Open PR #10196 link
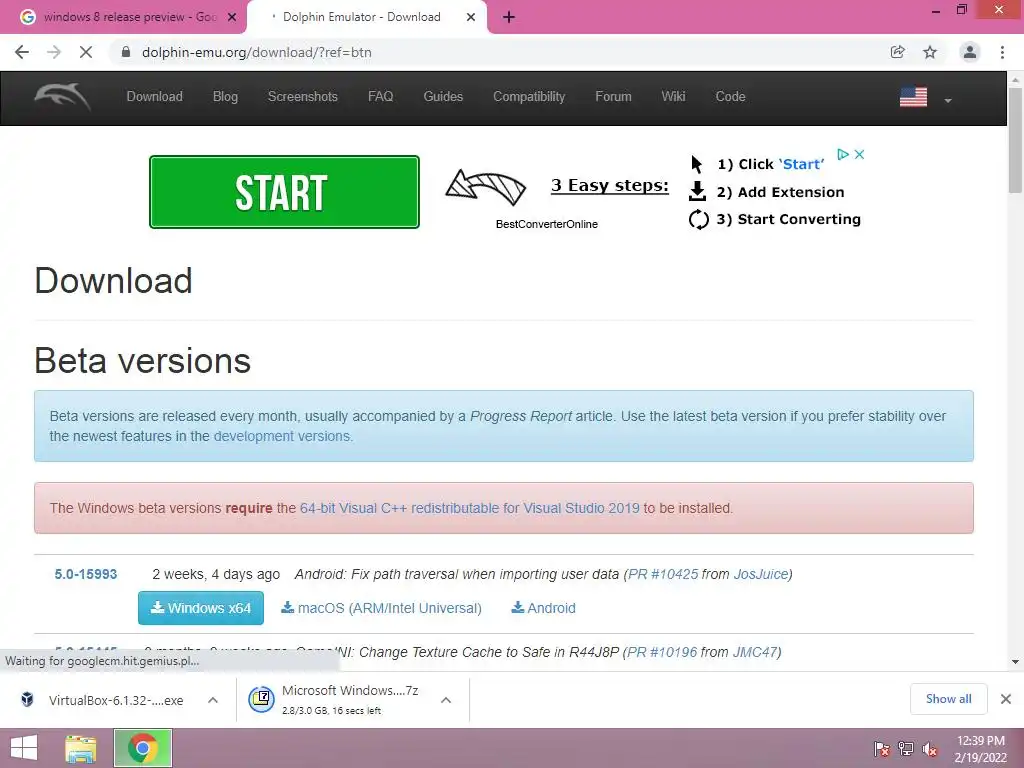Image resolution: width=1024 pixels, height=768 pixels. (662, 652)
